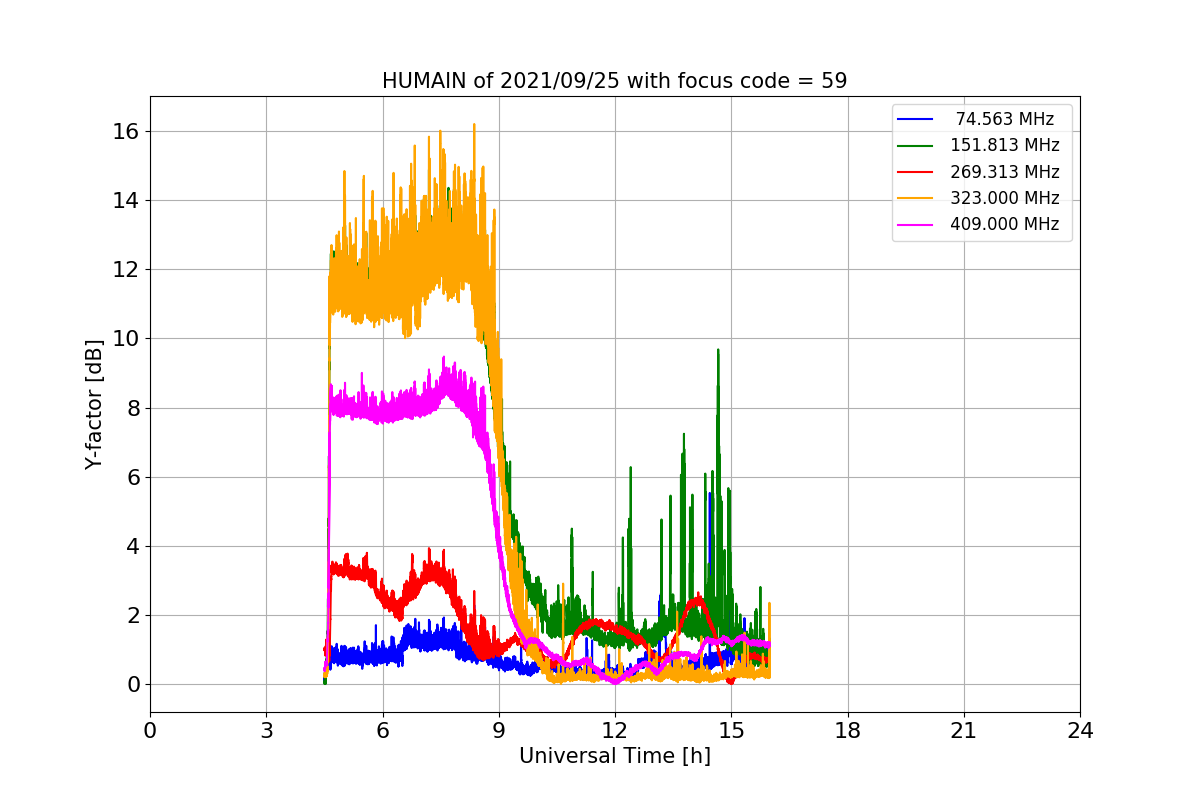Click x-axis tick label '0'
This screenshot has height=800, width=1200.
point(150,731)
